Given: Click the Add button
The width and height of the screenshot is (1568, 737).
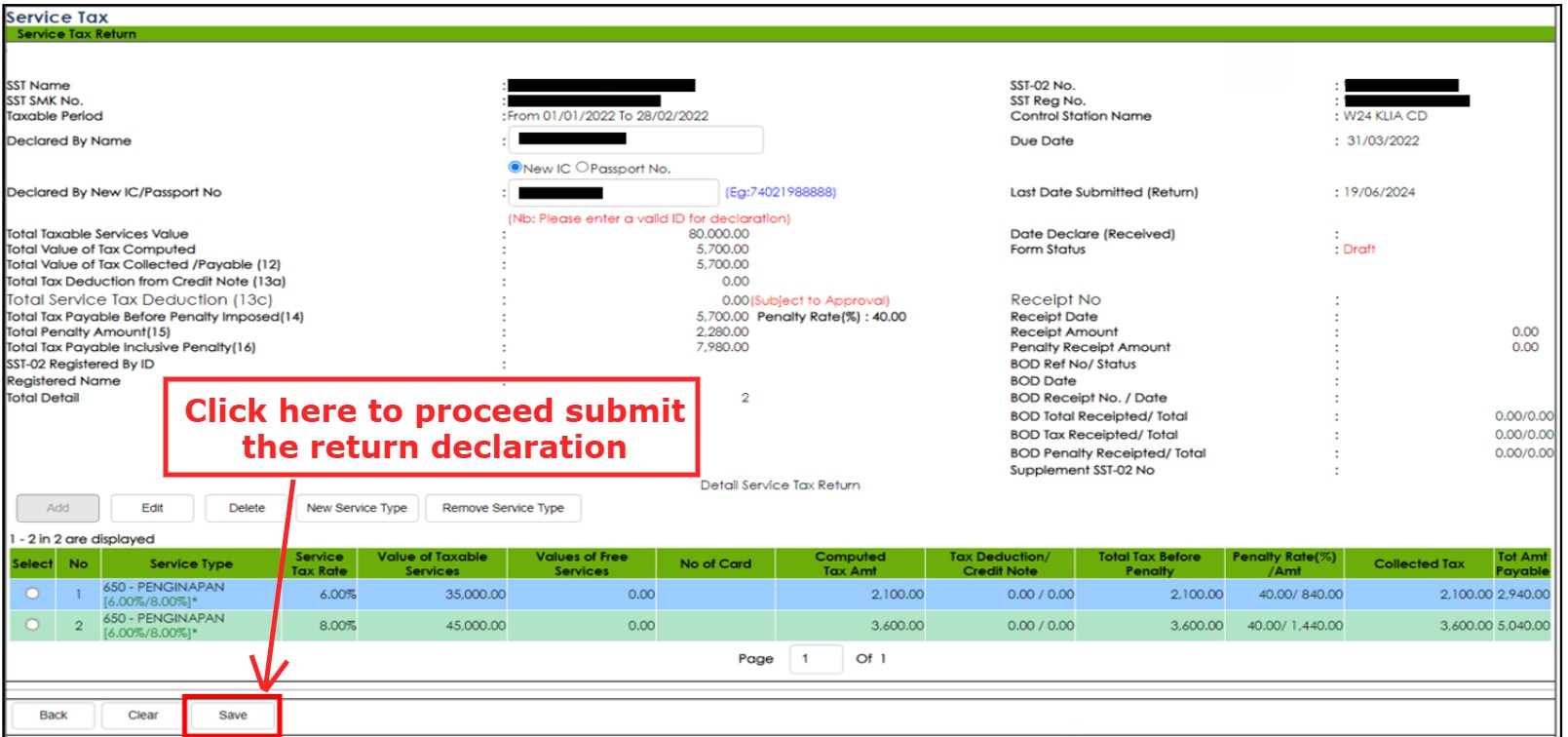Looking at the screenshot, I should [x=57, y=508].
